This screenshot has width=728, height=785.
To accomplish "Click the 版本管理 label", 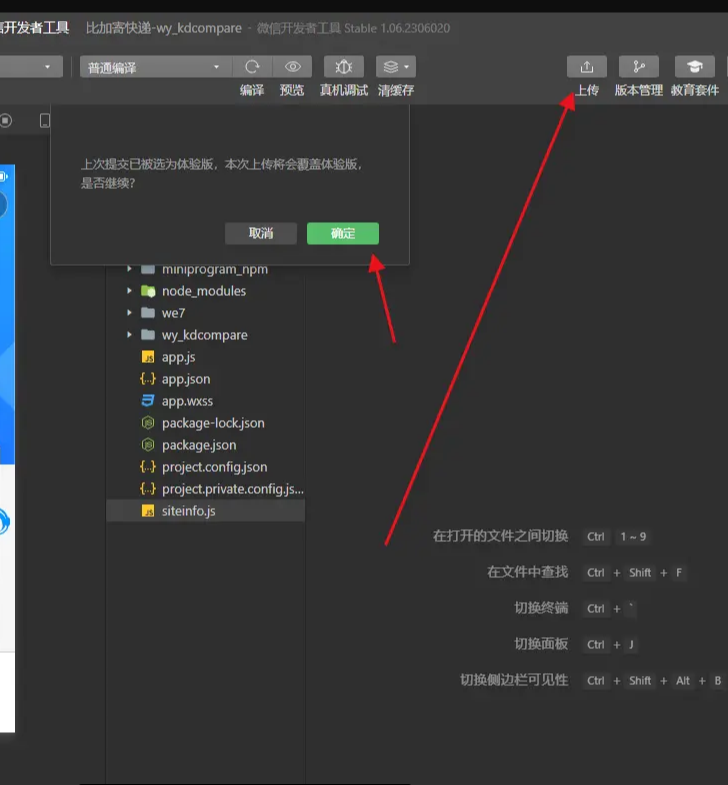I will point(639,91).
